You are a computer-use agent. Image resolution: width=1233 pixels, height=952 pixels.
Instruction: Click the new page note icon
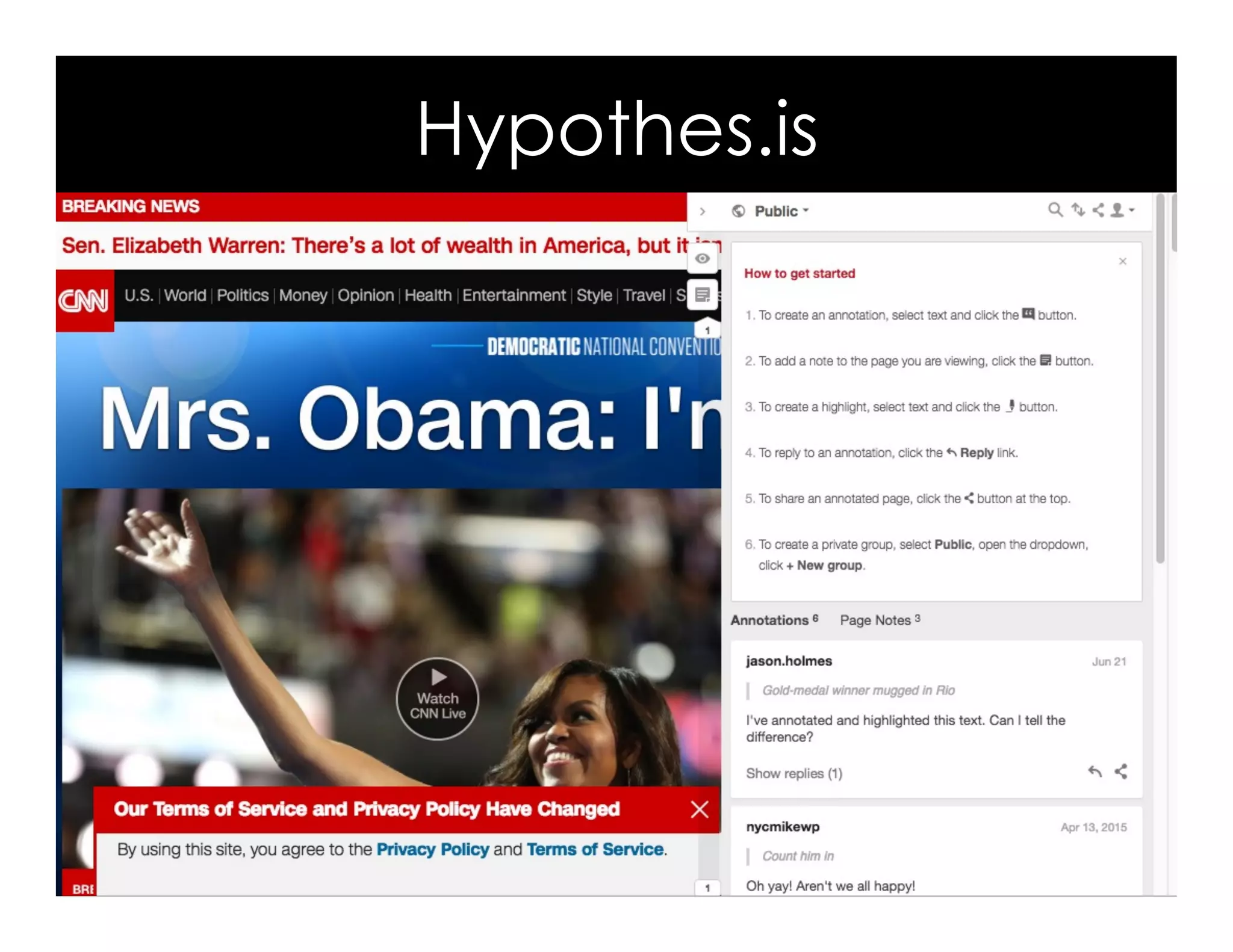pos(702,295)
